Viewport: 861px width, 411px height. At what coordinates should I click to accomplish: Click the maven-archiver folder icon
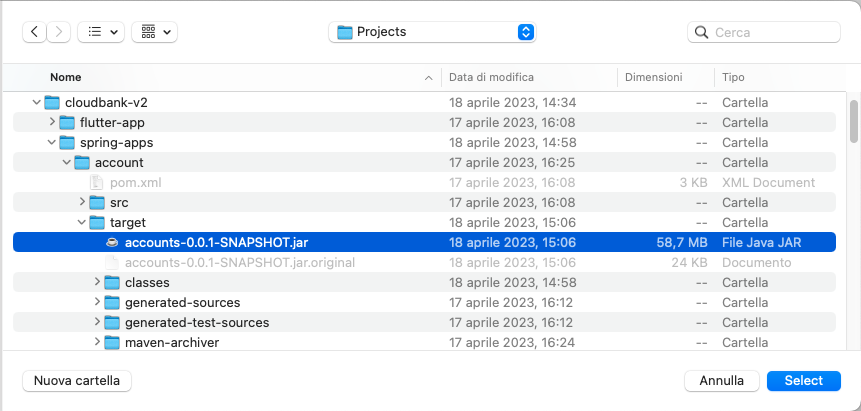point(112,342)
